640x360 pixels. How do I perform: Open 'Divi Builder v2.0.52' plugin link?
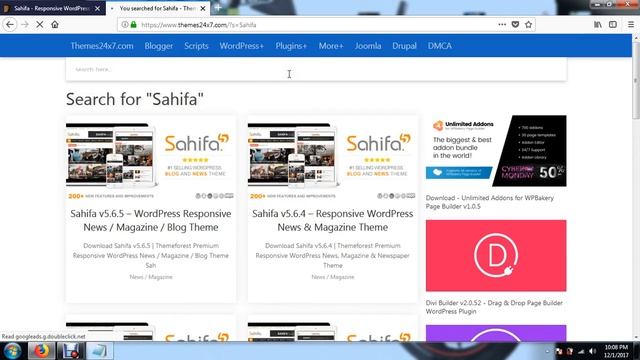tap(494, 307)
